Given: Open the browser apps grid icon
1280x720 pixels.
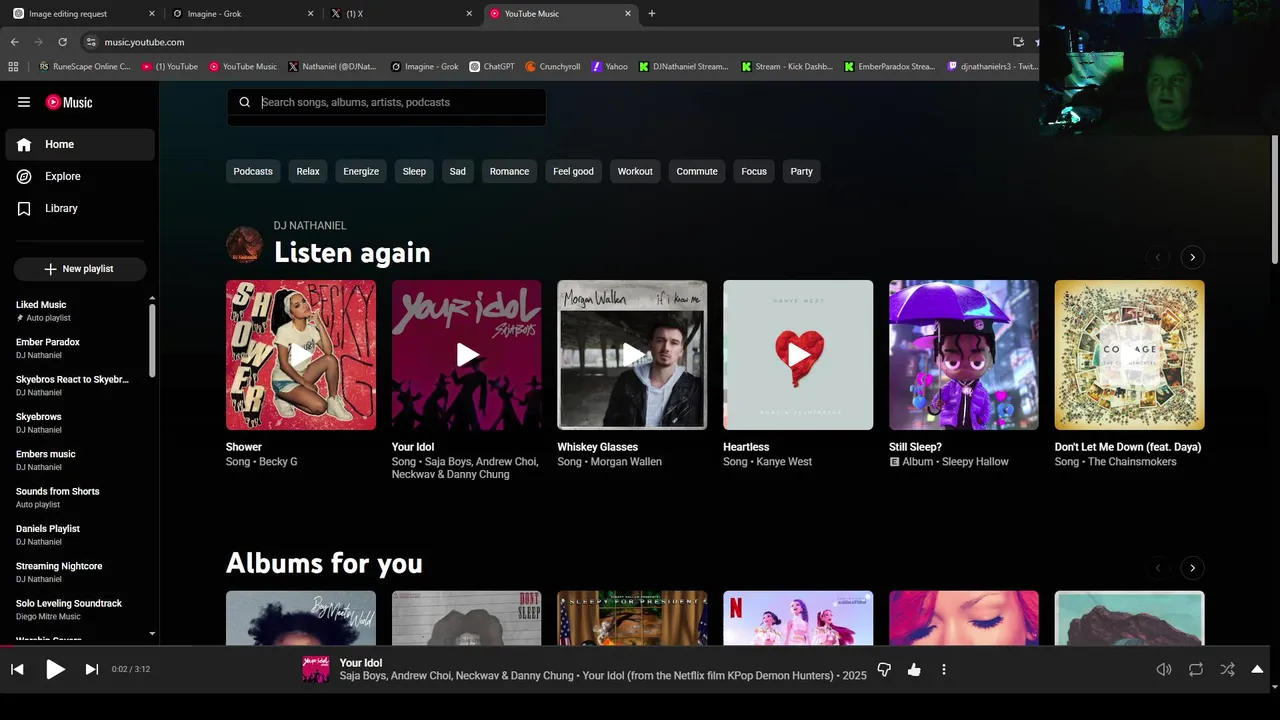Looking at the screenshot, I should pyautogui.click(x=13, y=67).
